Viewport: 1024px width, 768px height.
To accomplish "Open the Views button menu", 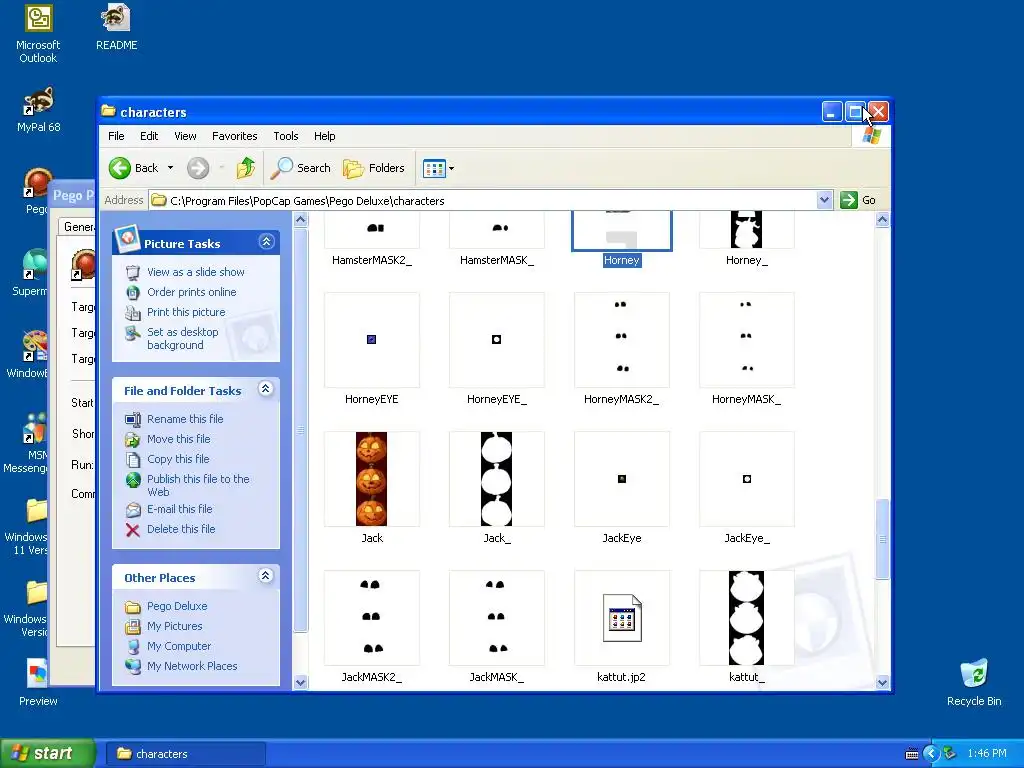I will 438,168.
